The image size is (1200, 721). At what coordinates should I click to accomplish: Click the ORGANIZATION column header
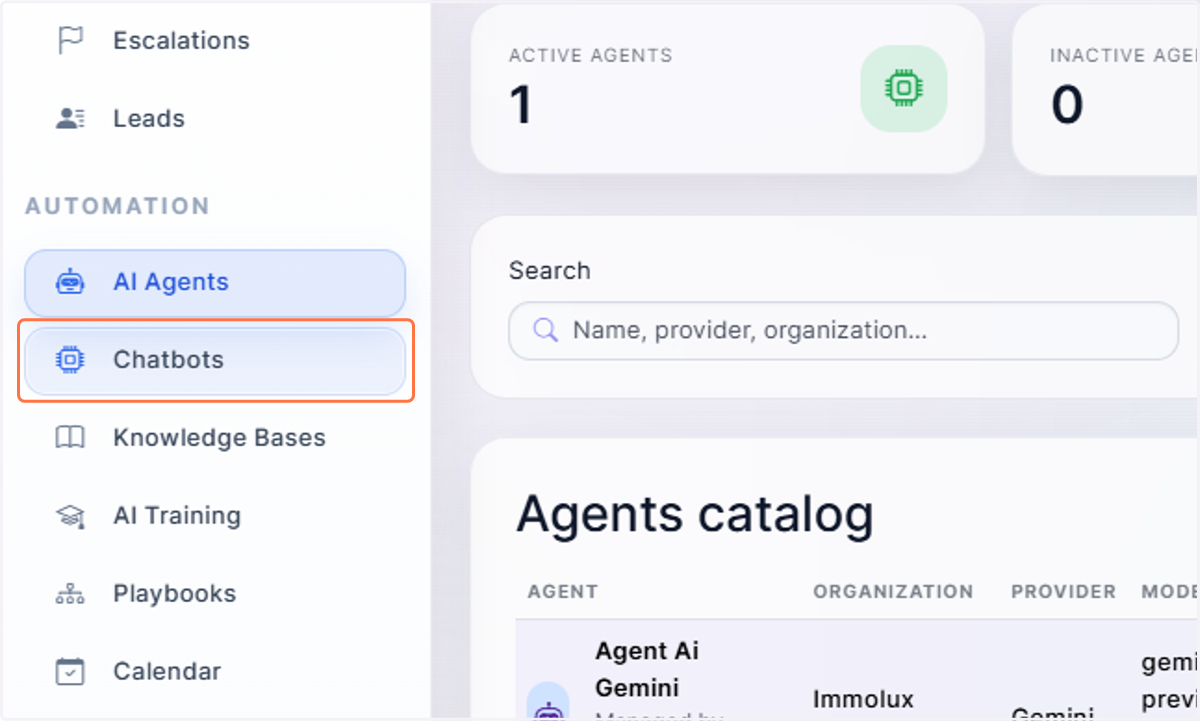[893, 592]
